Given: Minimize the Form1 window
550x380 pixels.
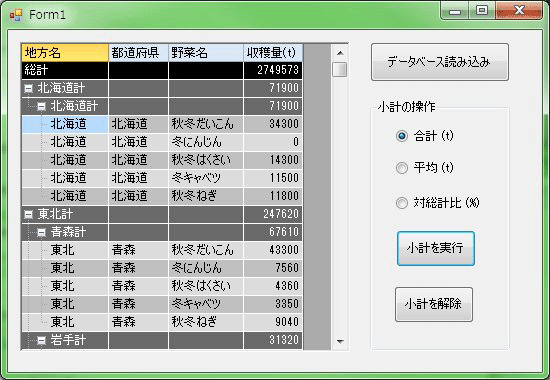Looking at the screenshot, I should tap(455, 11).
